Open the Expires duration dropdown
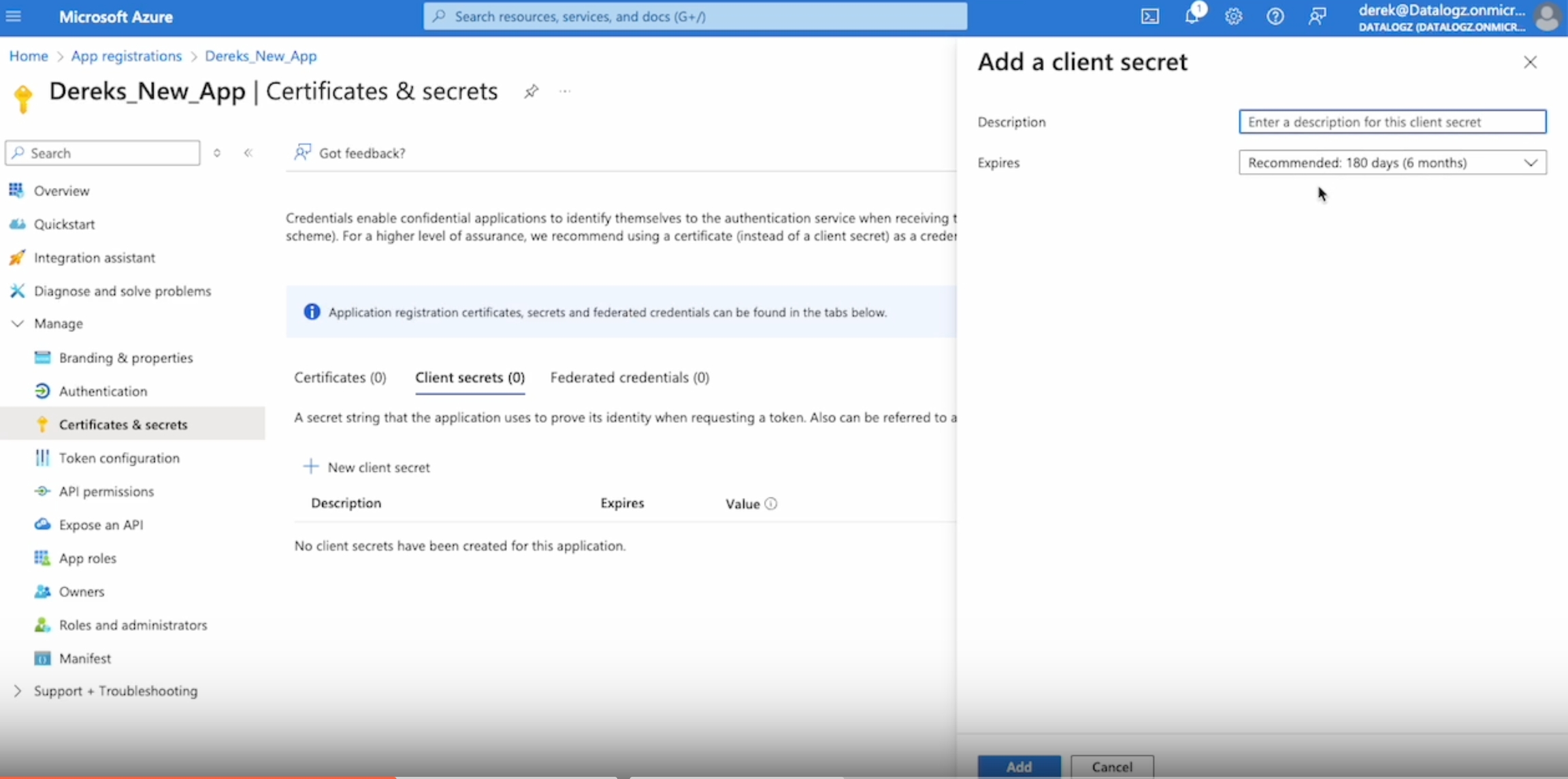This screenshot has width=1568, height=779. click(1392, 163)
